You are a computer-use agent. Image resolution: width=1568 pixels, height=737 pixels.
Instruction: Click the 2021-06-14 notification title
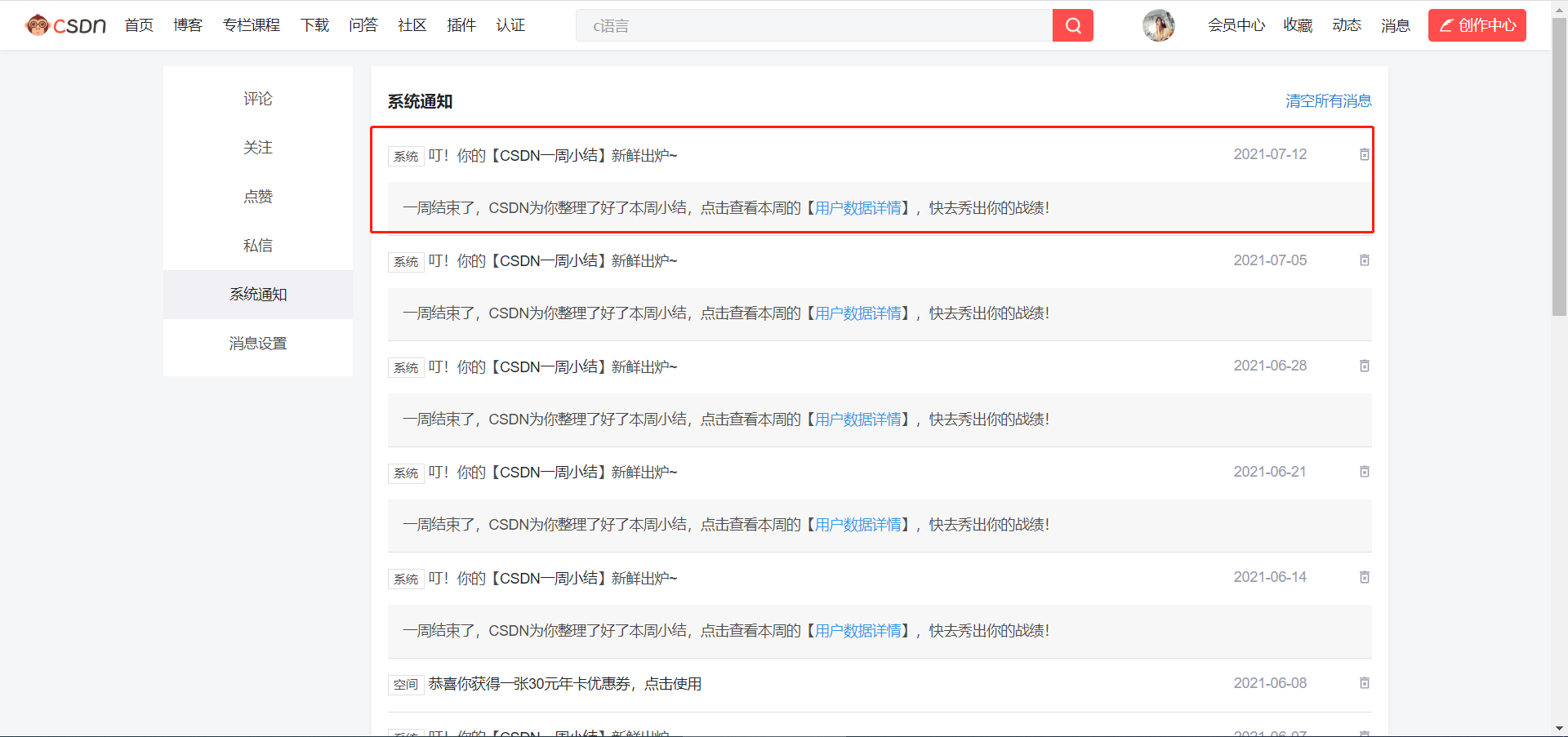click(x=553, y=579)
